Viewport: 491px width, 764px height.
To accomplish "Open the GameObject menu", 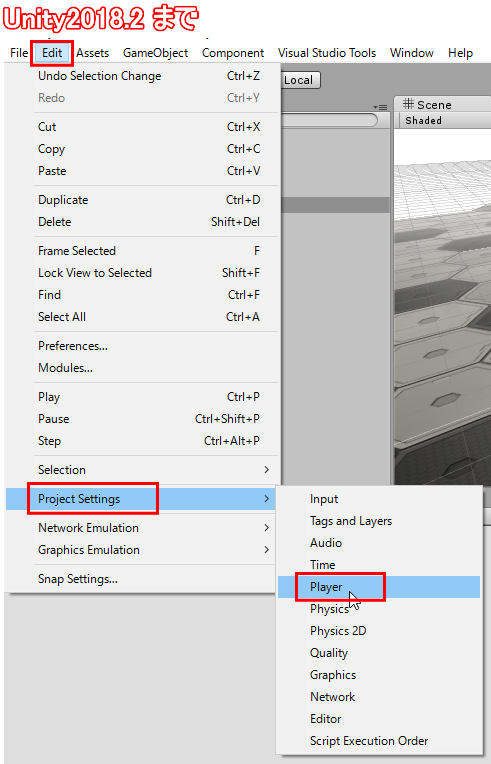I will click(x=155, y=53).
